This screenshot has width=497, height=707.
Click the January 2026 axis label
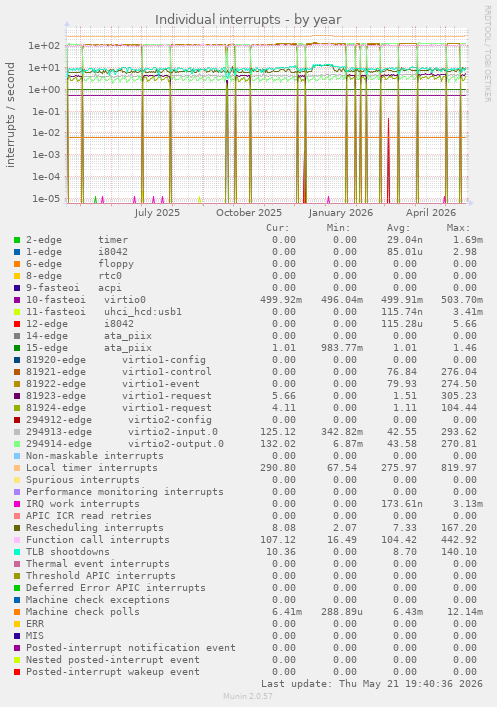pos(341,213)
